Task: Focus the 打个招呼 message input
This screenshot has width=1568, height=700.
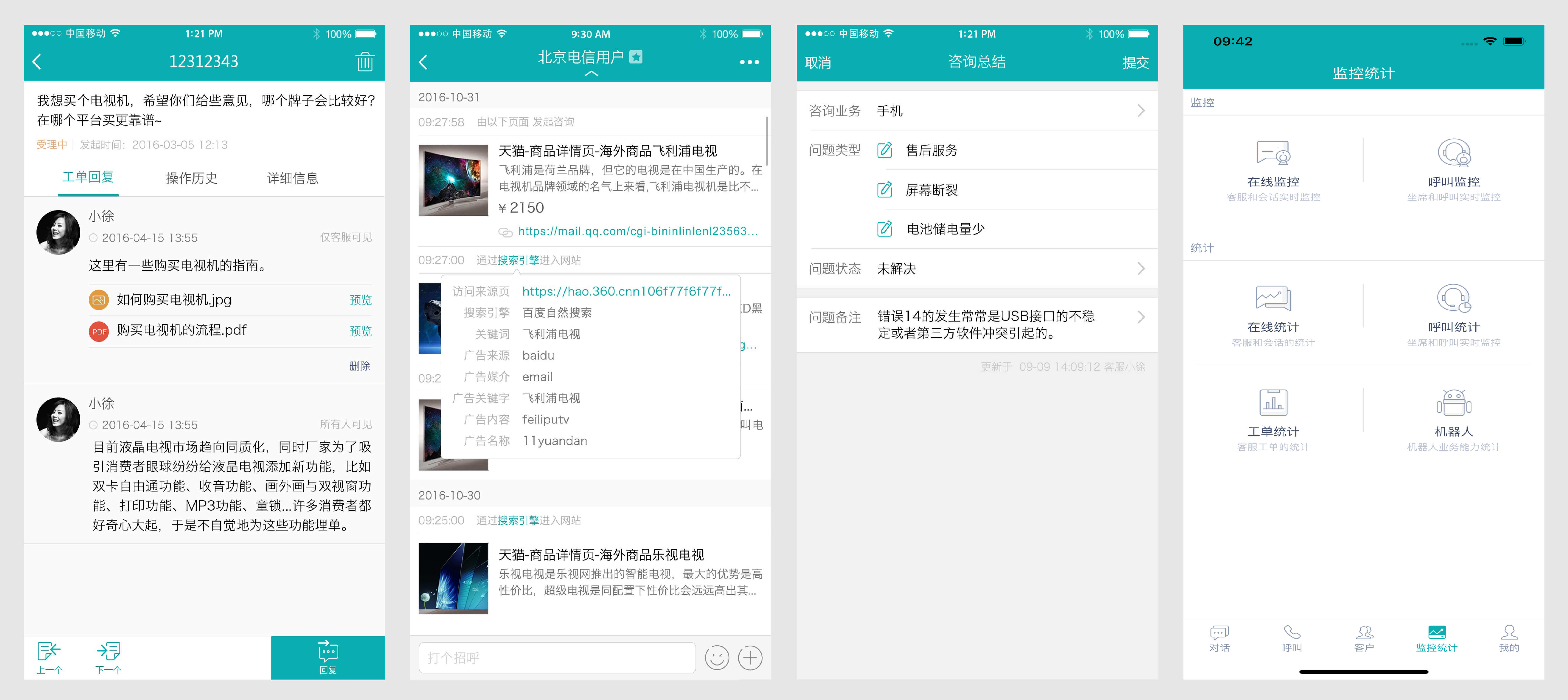Action: click(x=557, y=658)
